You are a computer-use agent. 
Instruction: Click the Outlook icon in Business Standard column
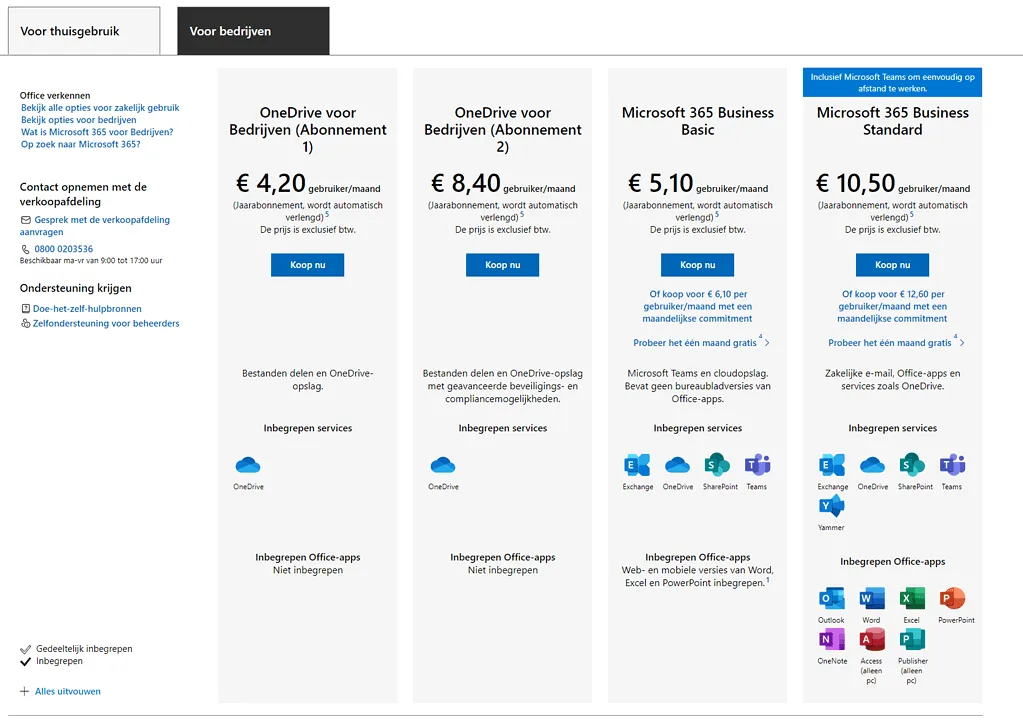(x=830, y=598)
